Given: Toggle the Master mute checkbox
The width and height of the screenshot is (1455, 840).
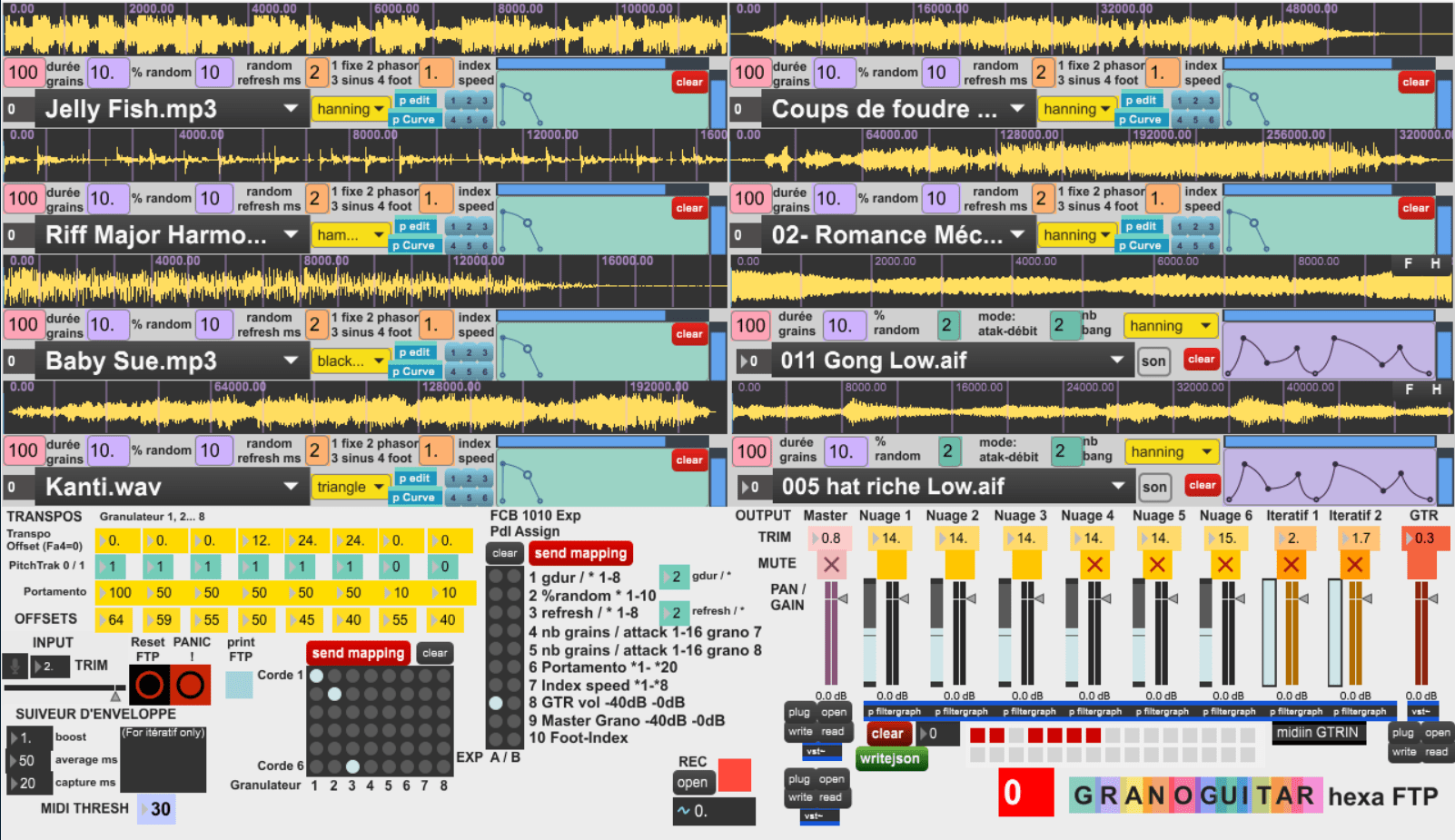Looking at the screenshot, I should point(830,565).
